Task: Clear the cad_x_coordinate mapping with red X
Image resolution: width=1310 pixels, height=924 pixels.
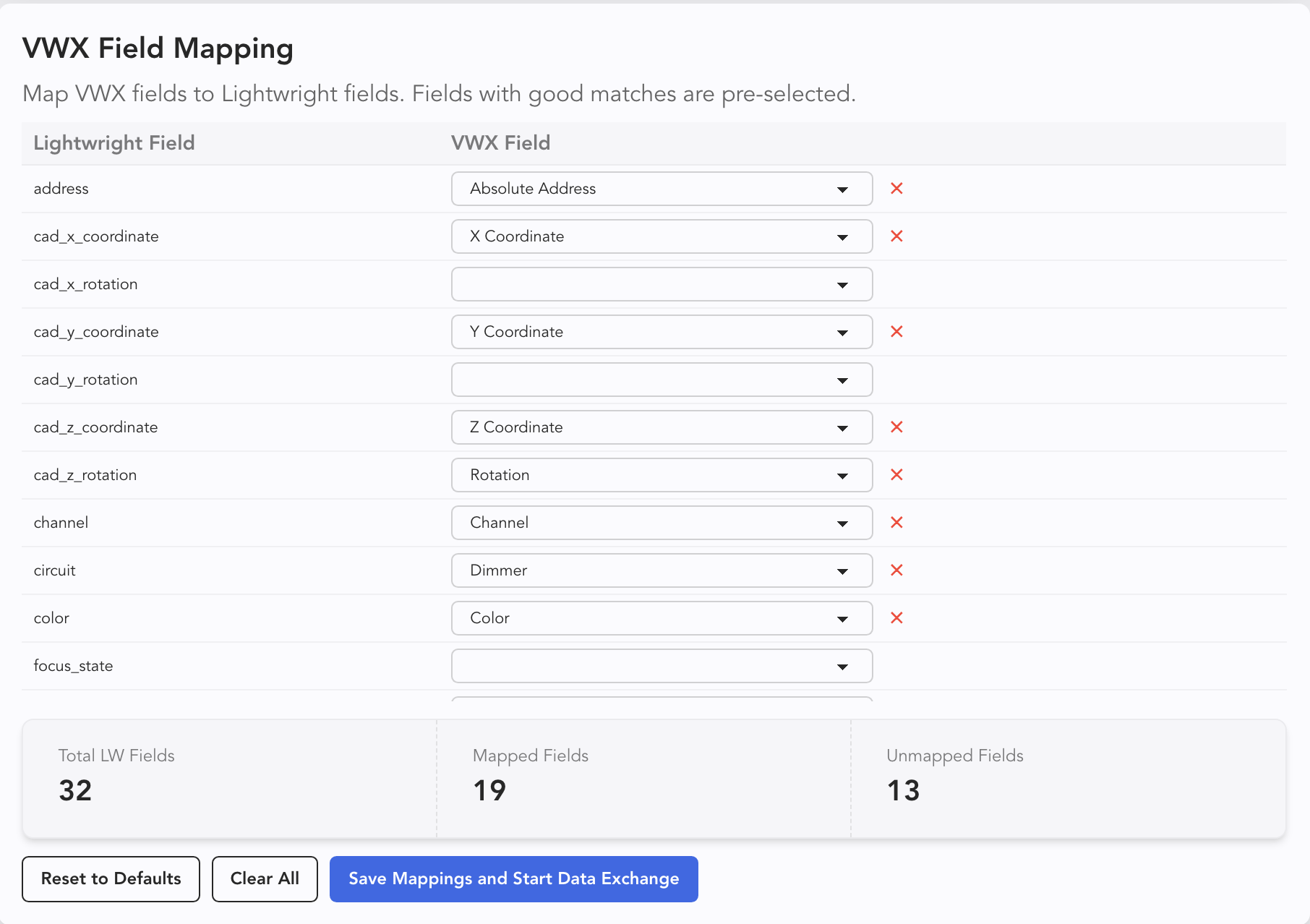Action: tap(896, 236)
